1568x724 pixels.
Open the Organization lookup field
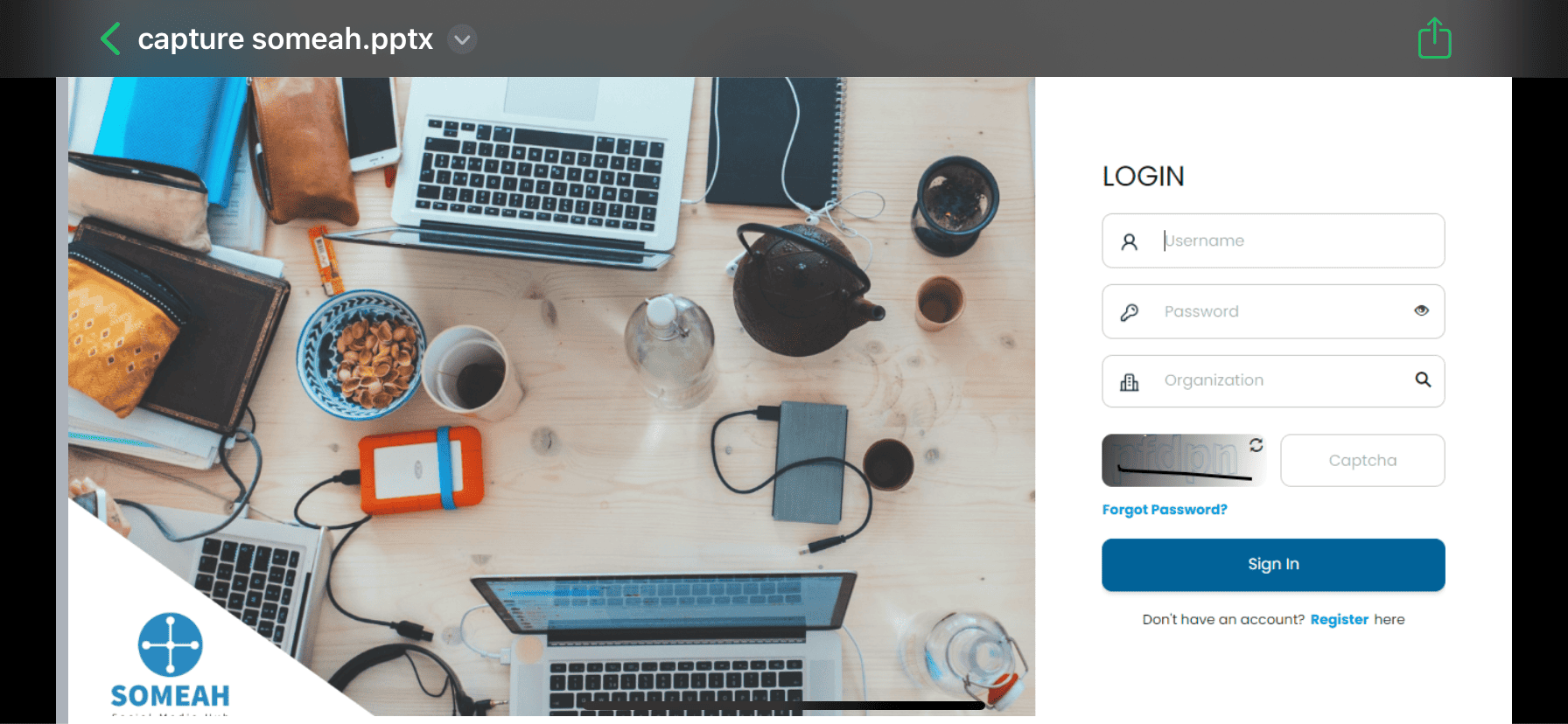(1273, 381)
